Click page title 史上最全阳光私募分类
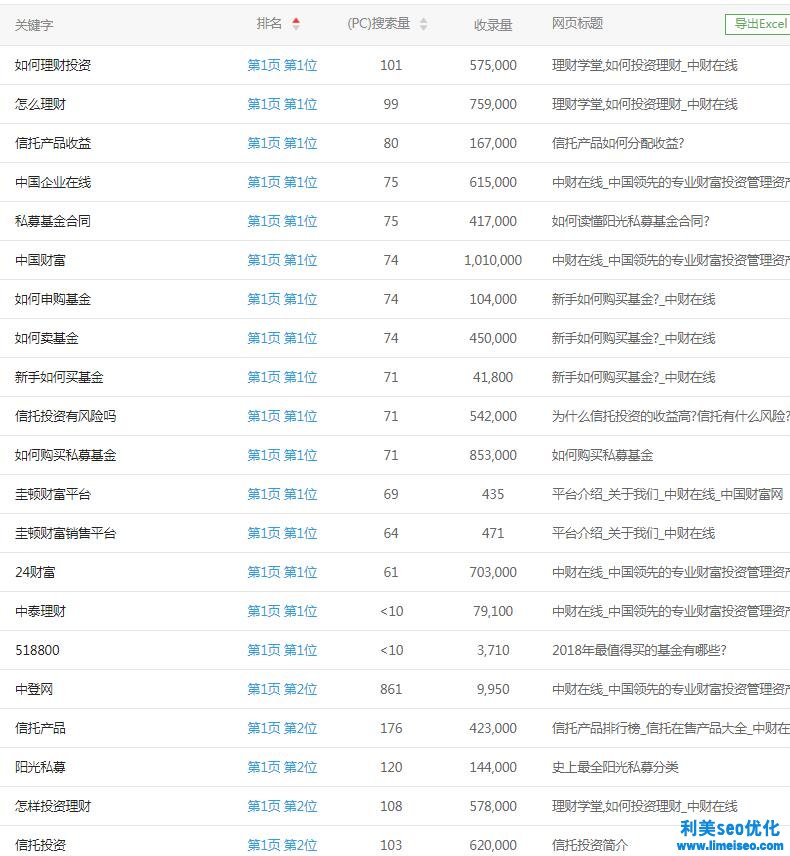790x856 pixels. point(615,768)
